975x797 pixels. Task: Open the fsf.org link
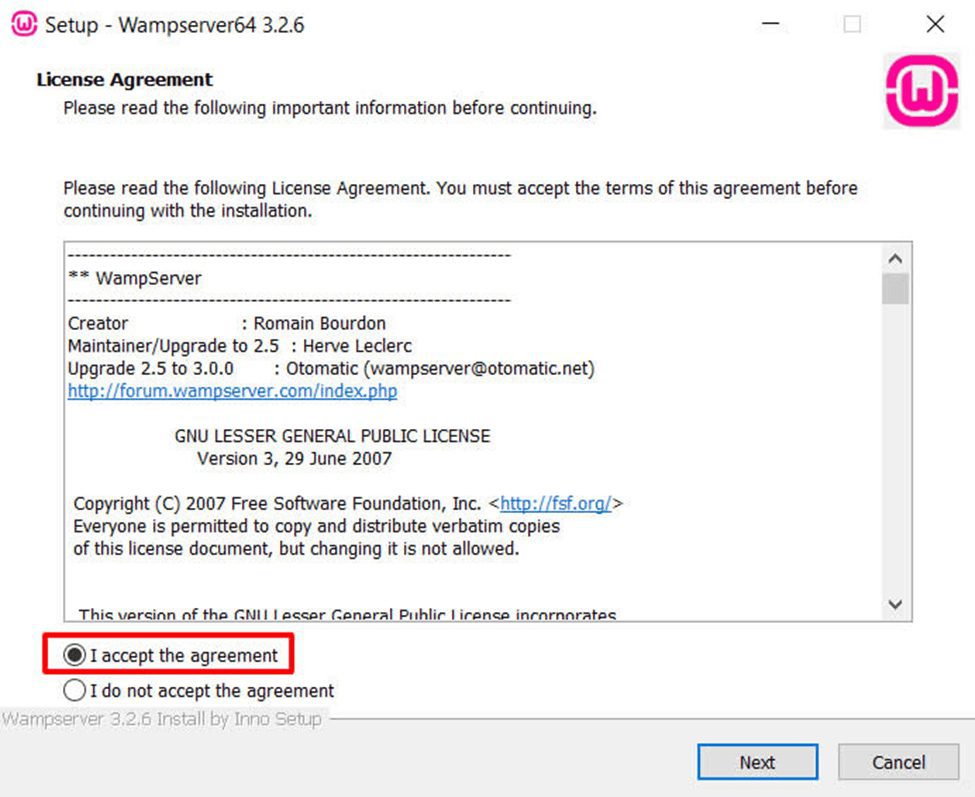point(556,503)
